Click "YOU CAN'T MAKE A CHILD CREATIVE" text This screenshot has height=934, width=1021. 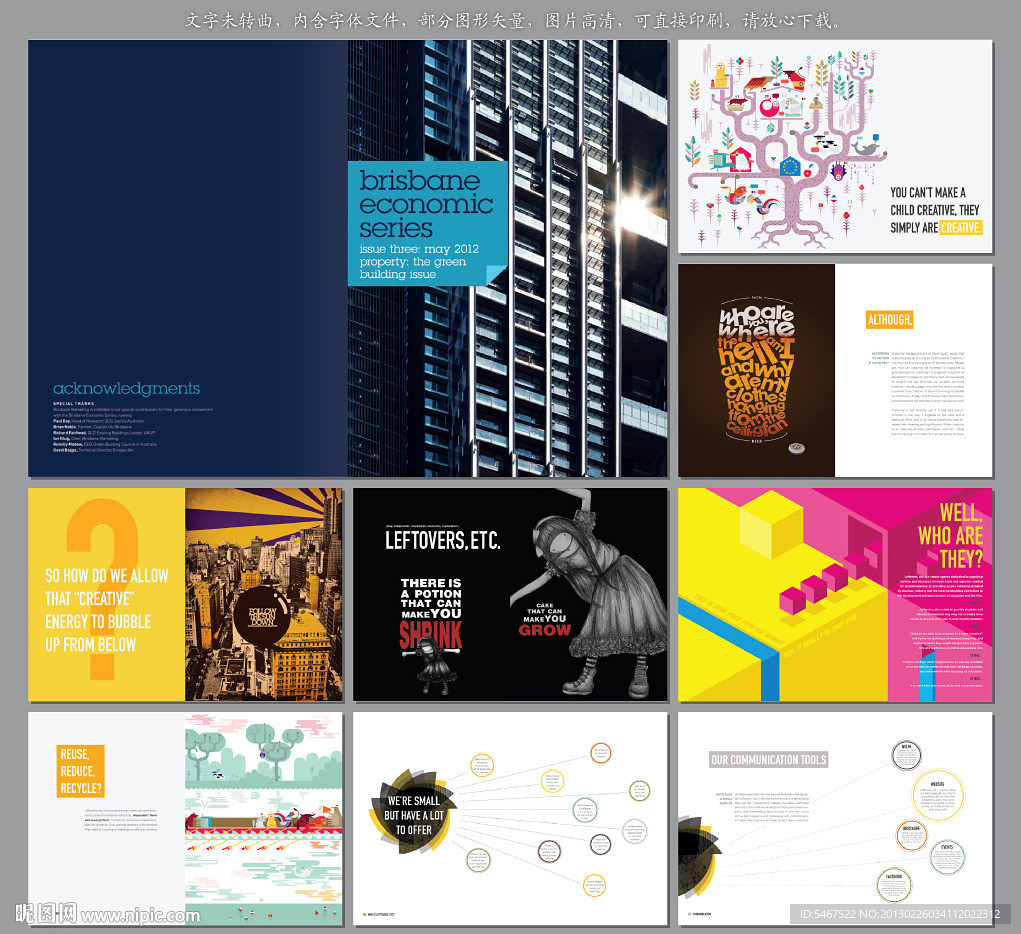click(934, 201)
